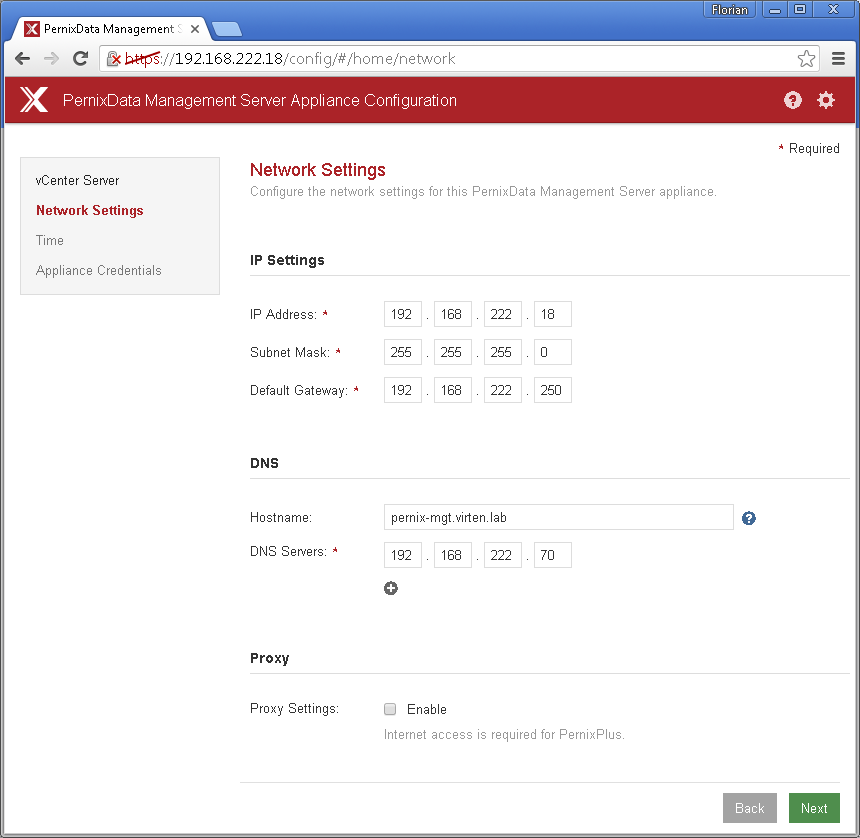The width and height of the screenshot is (860, 838).
Task: Click the PernixData X logo
Action: (34, 100)
